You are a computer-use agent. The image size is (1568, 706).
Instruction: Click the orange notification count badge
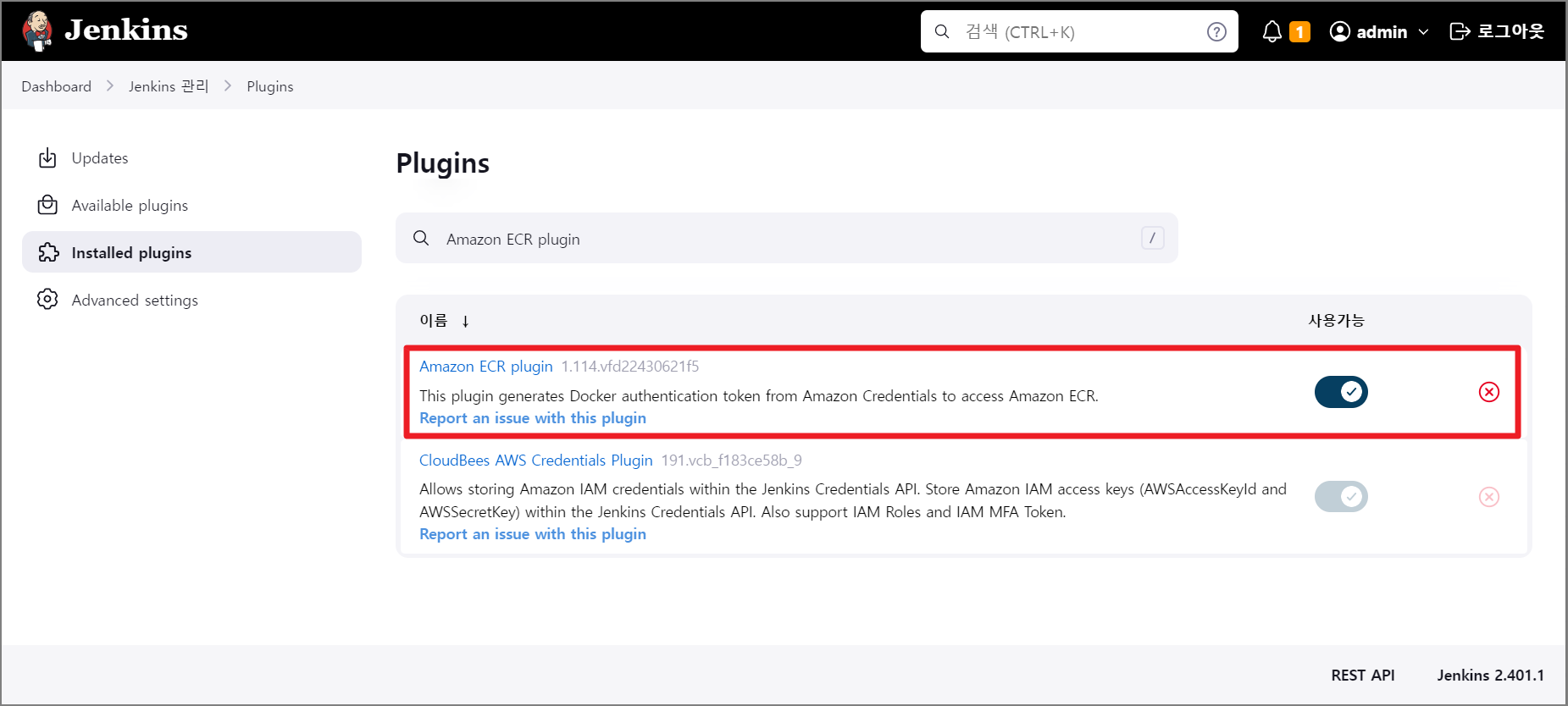coord(1299,32)
